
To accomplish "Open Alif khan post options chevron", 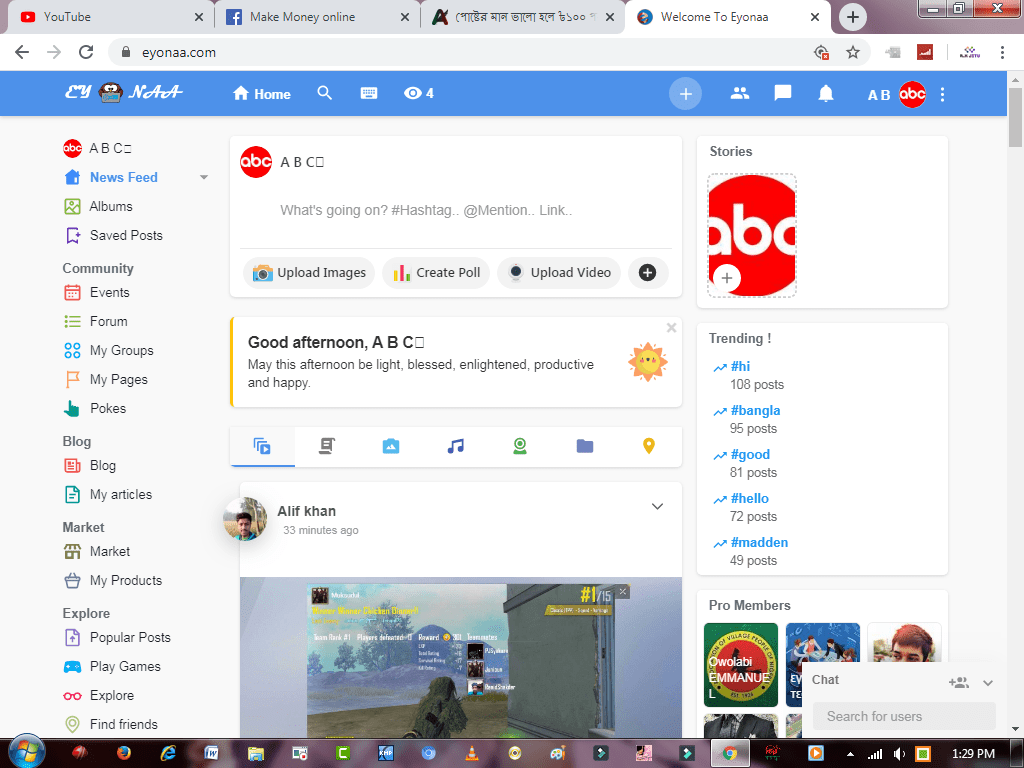I will [657, 506].
